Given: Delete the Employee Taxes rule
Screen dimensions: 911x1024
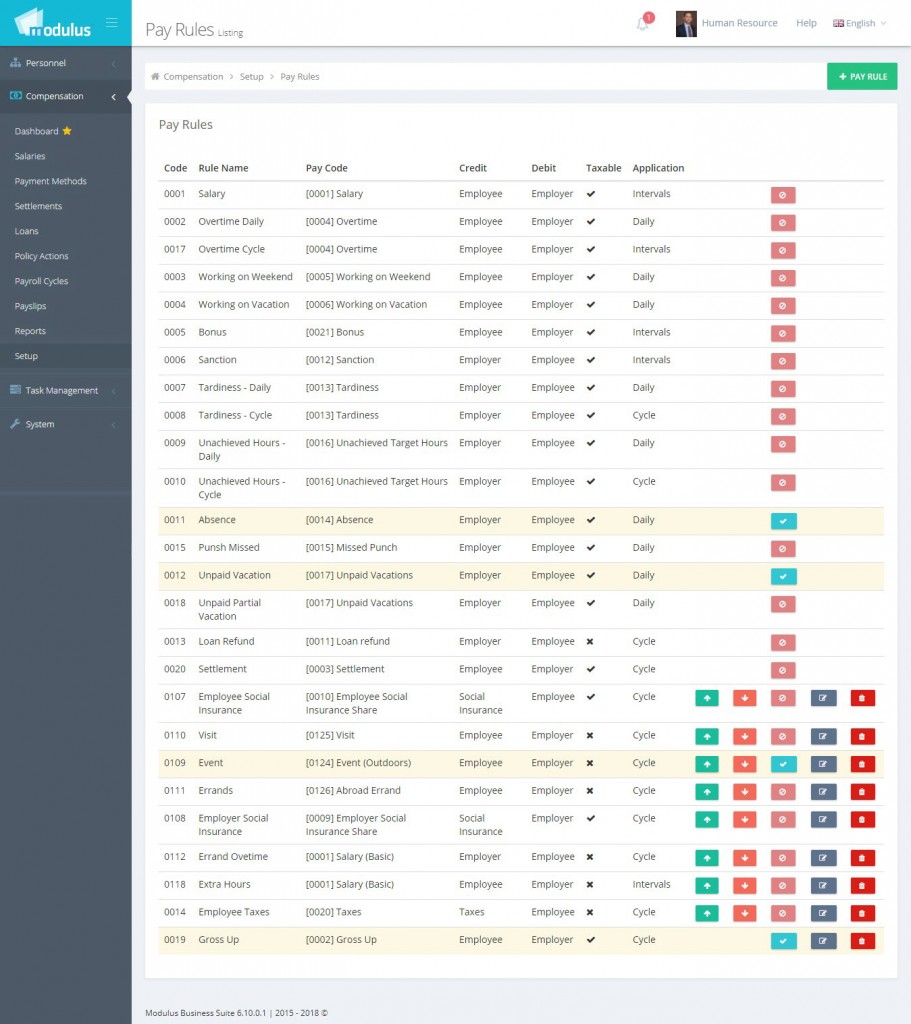Looking at the screenshot, I should point(862,912).
